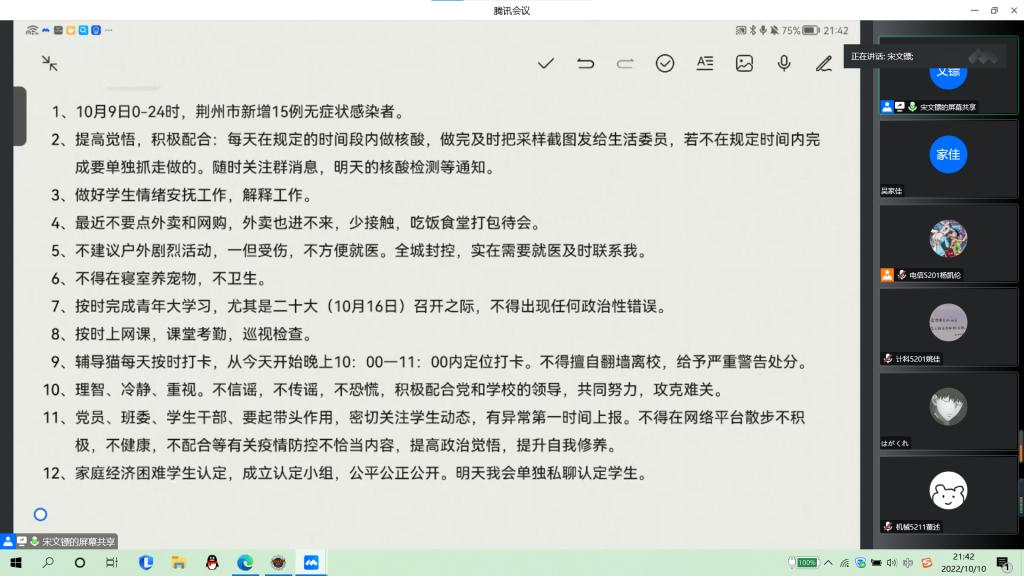
Task: Insert a circled-check to-do item
Action: [x=665, y=63]
